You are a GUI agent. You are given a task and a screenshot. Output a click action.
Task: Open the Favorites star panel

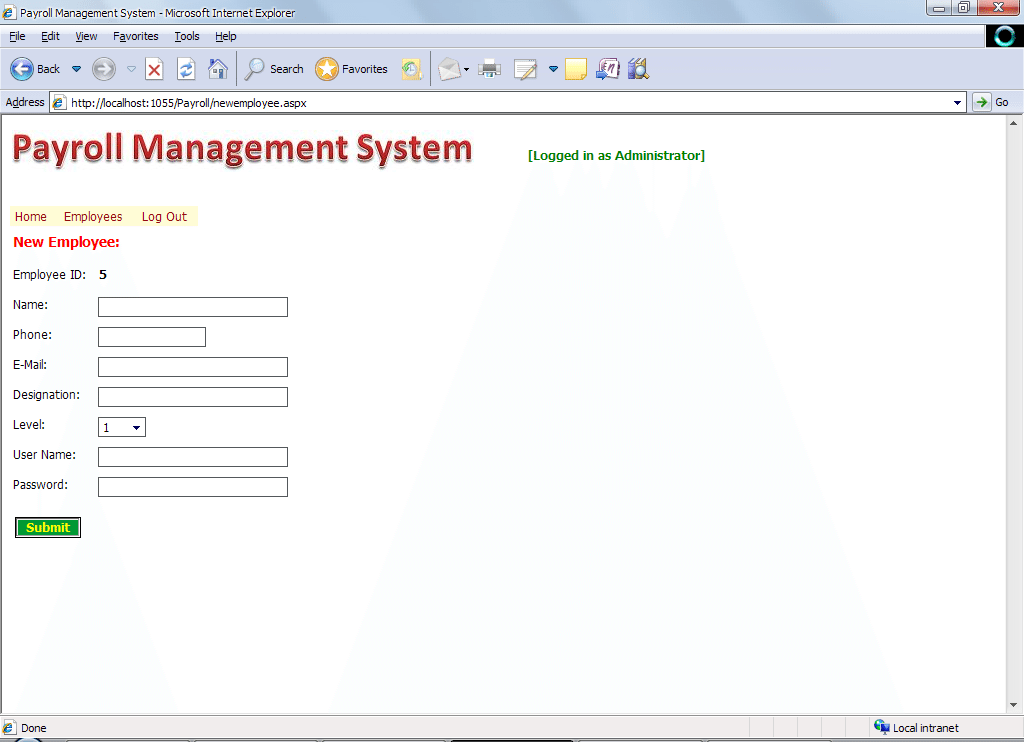point(352,69)
